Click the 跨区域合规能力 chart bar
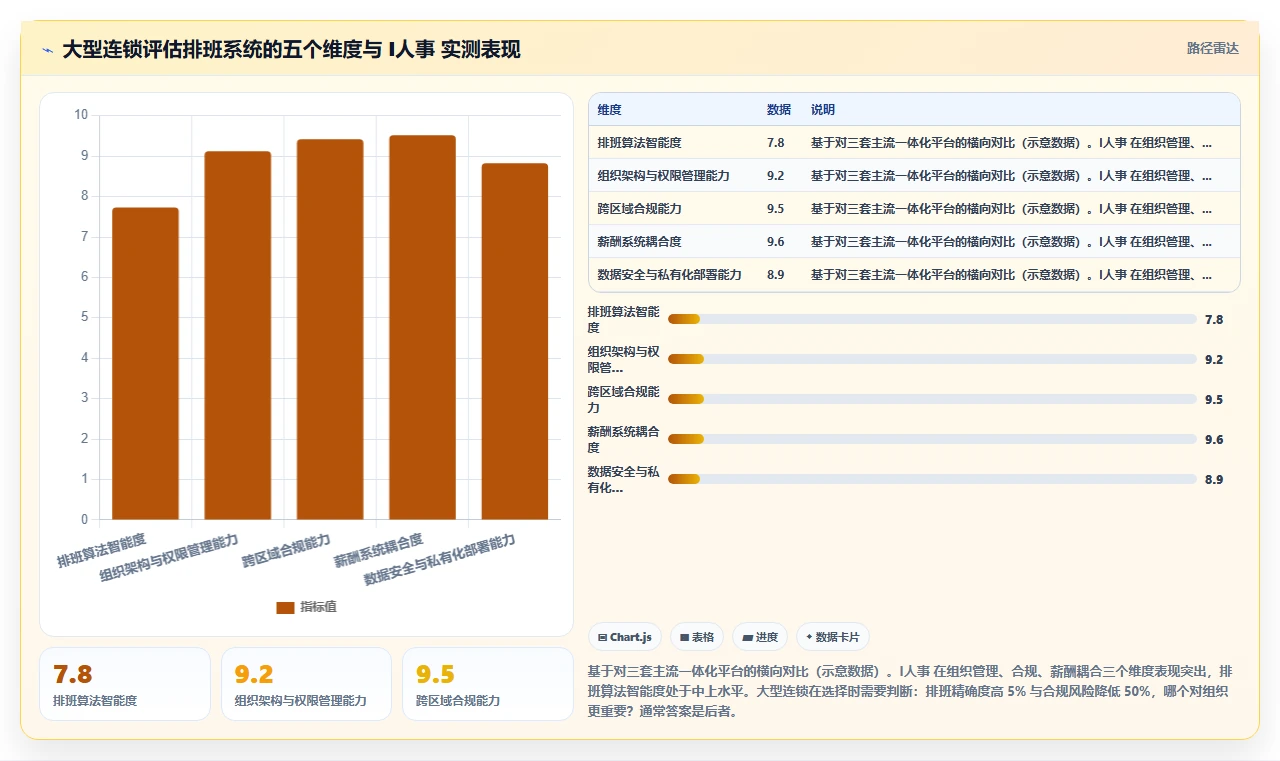Screen dimensions: 1280x761 pos(330,329)
